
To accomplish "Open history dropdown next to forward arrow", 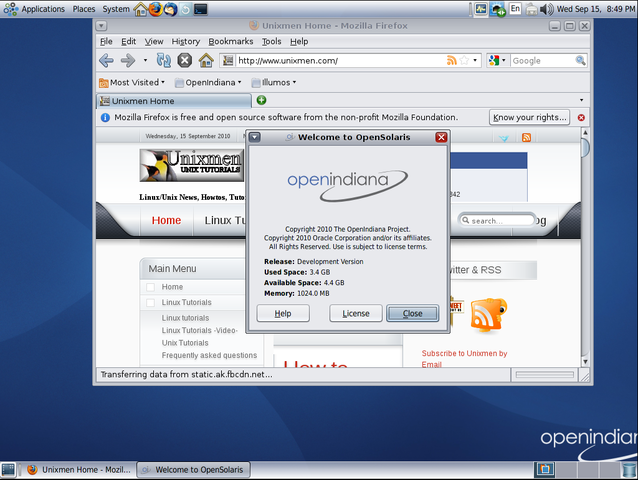I will [x=145, y=61].
